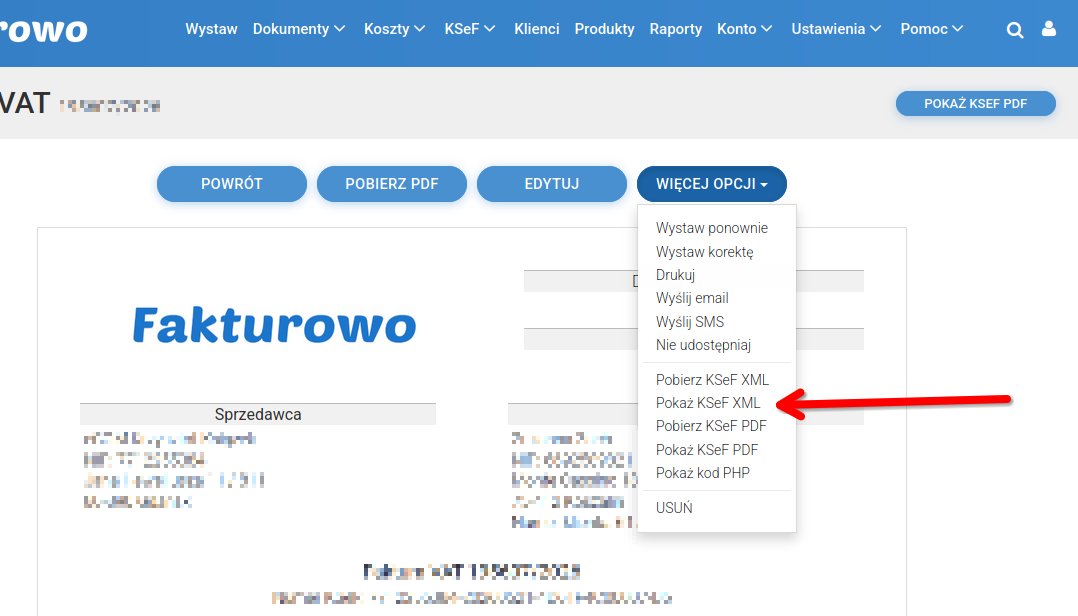
Task: Click the Fakturowo logo in header
Action: pos(43,30)
